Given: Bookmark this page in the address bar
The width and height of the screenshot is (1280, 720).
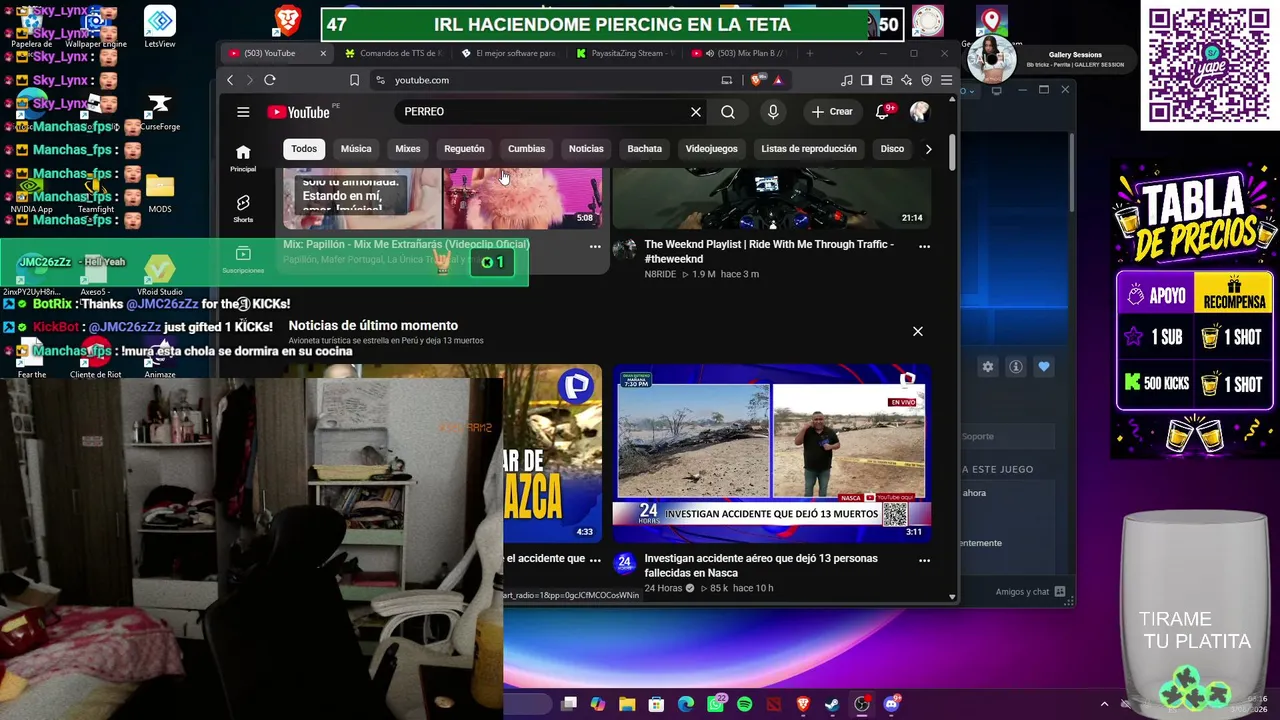Looking at the screenshot, I should (354, 80).
